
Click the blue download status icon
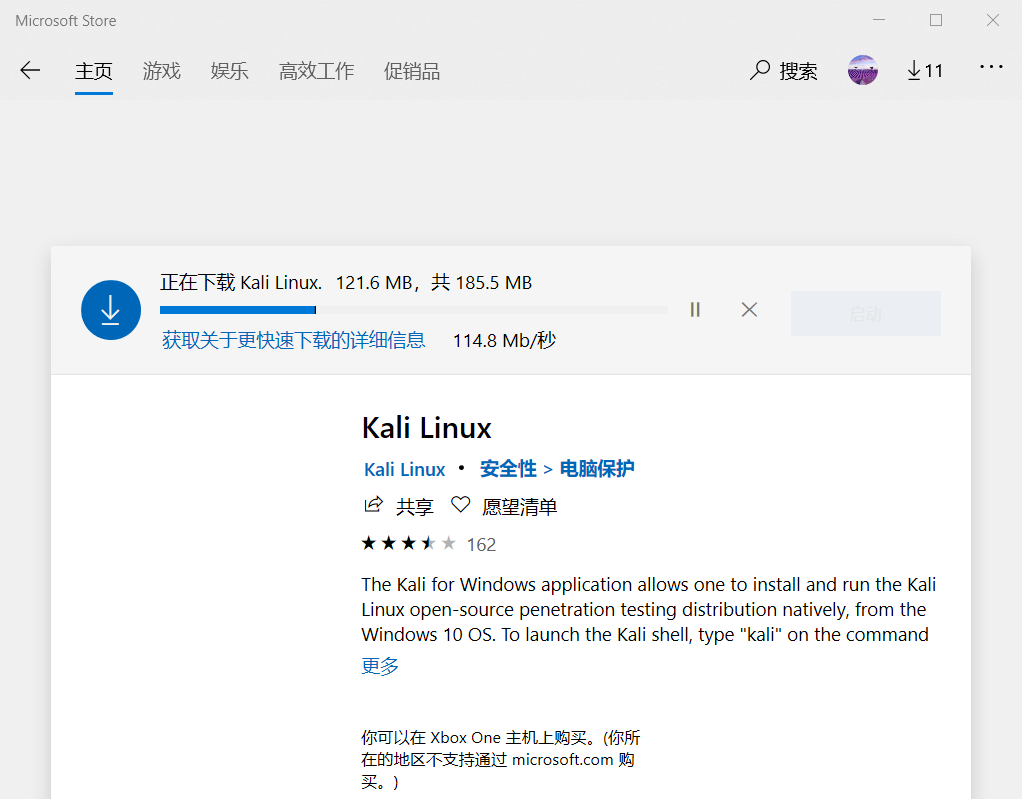111,310
